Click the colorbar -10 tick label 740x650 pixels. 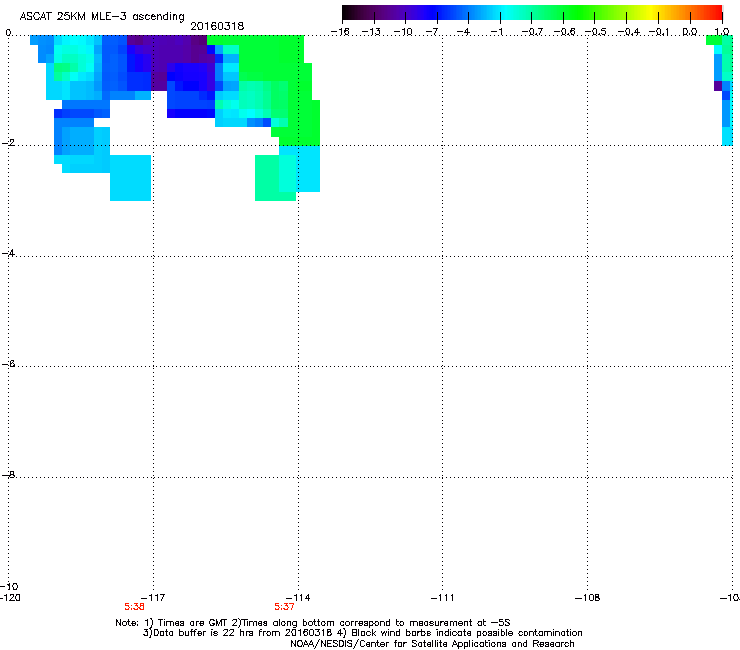coord(403,32)
